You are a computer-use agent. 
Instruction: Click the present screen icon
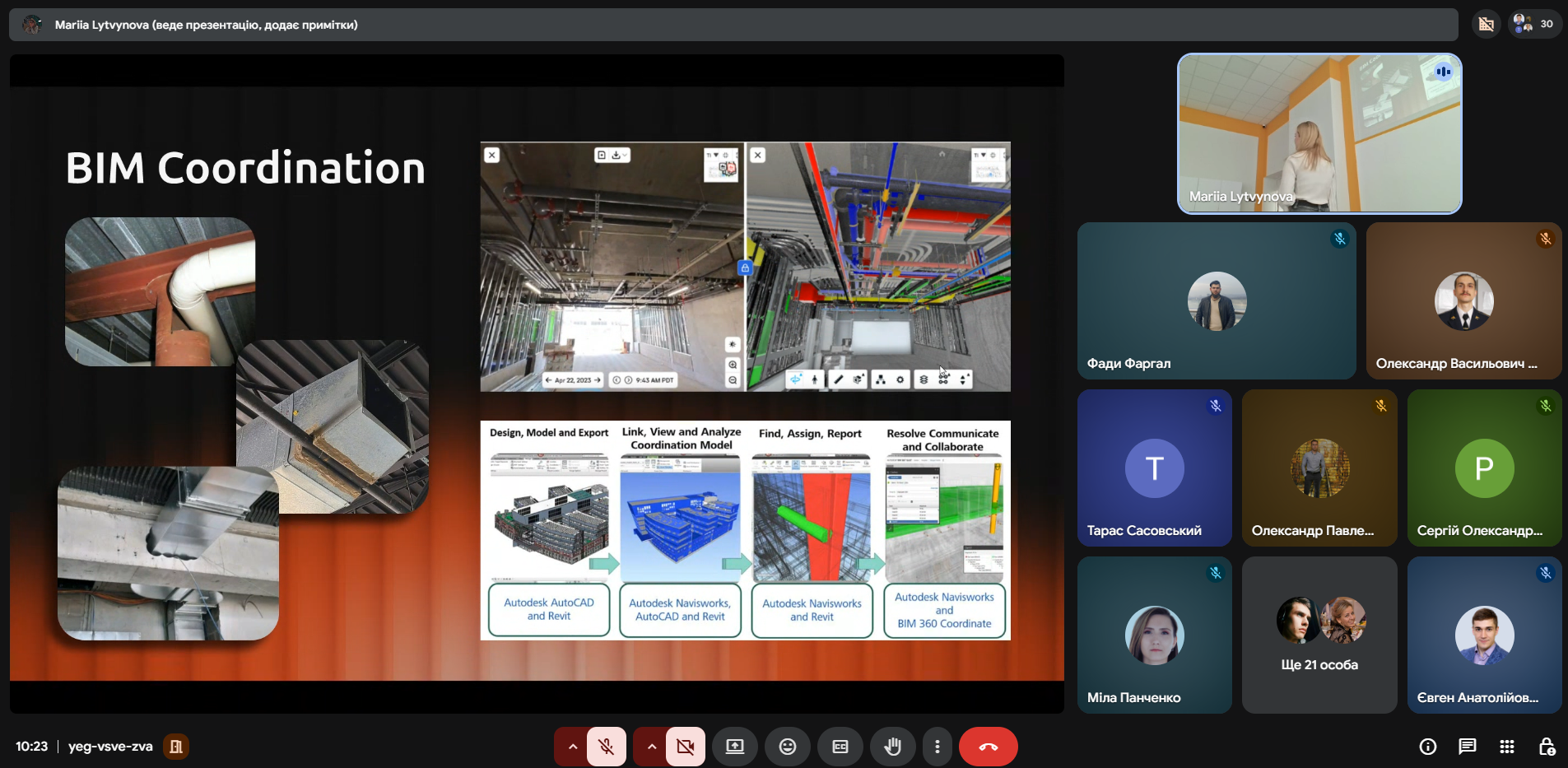[x=734, y=747]
